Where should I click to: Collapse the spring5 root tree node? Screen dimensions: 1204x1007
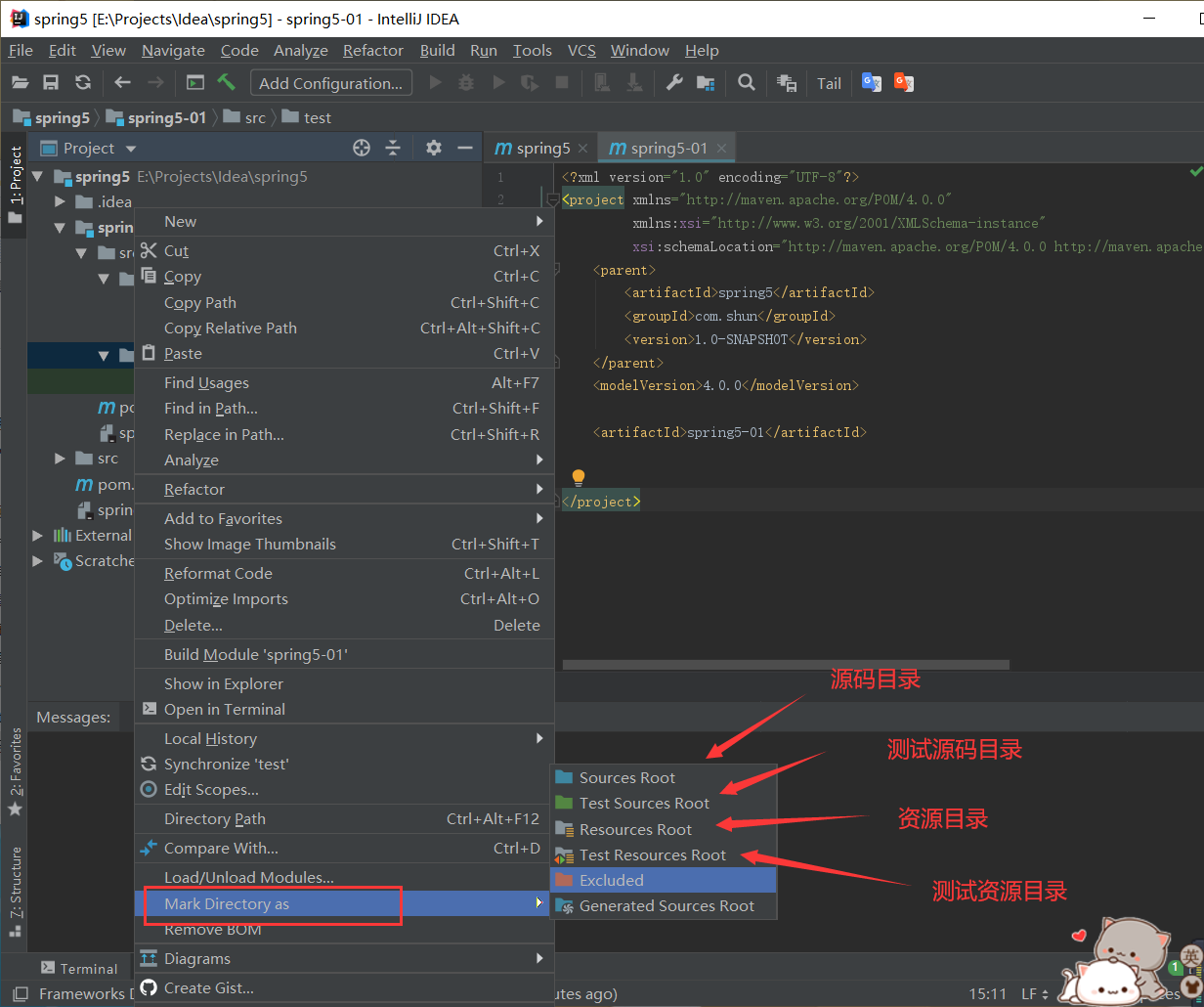pyautogui.click(x=38, y=177)
